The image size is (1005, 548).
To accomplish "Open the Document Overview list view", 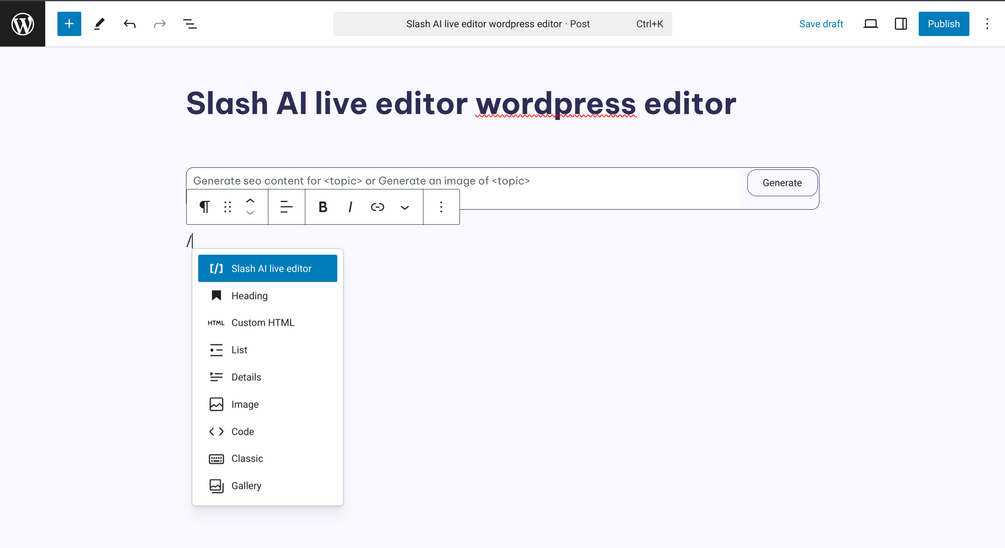I will (x=190, y=24).
